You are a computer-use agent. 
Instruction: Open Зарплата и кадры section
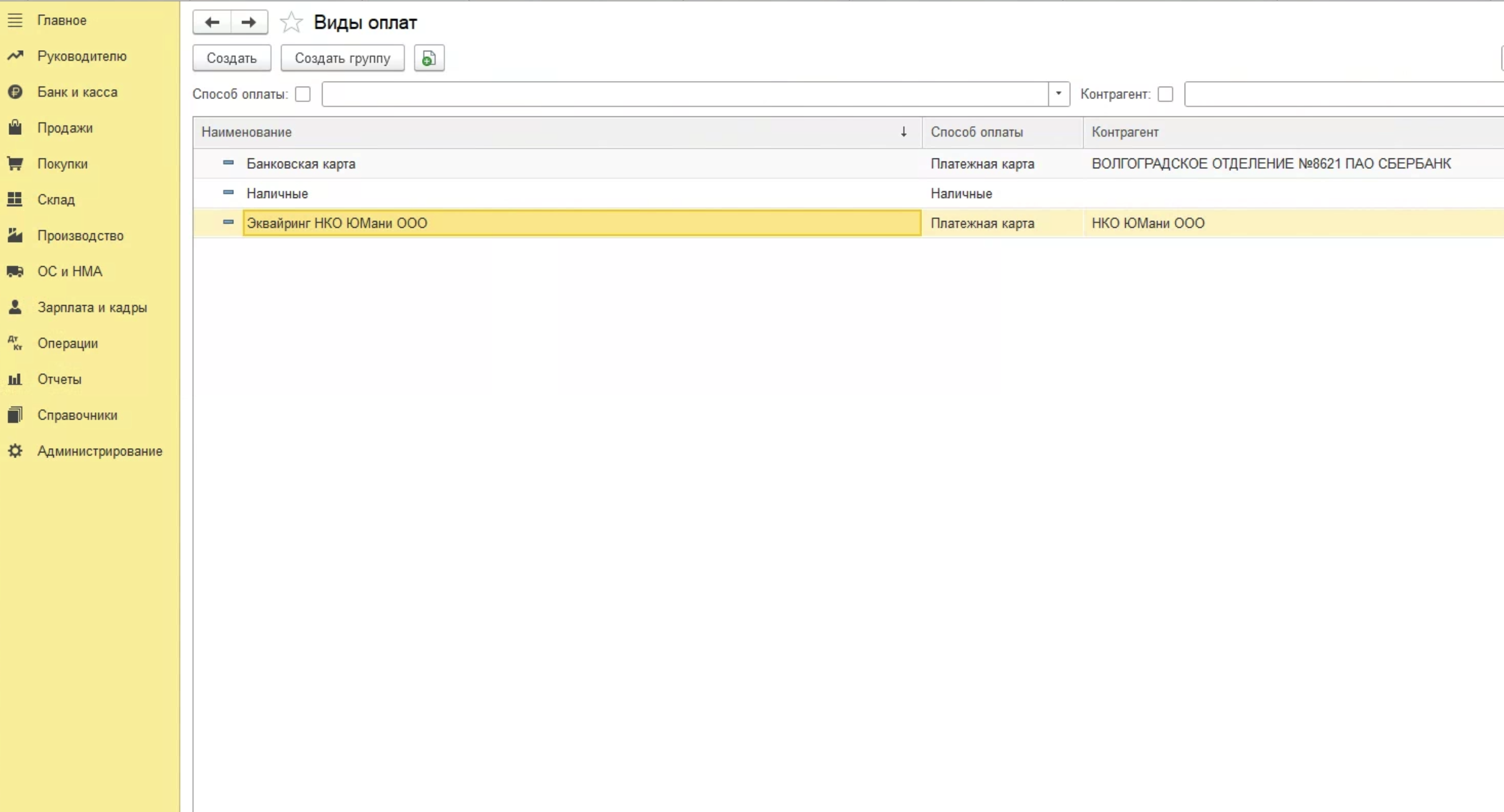click(x=92, y=308)
